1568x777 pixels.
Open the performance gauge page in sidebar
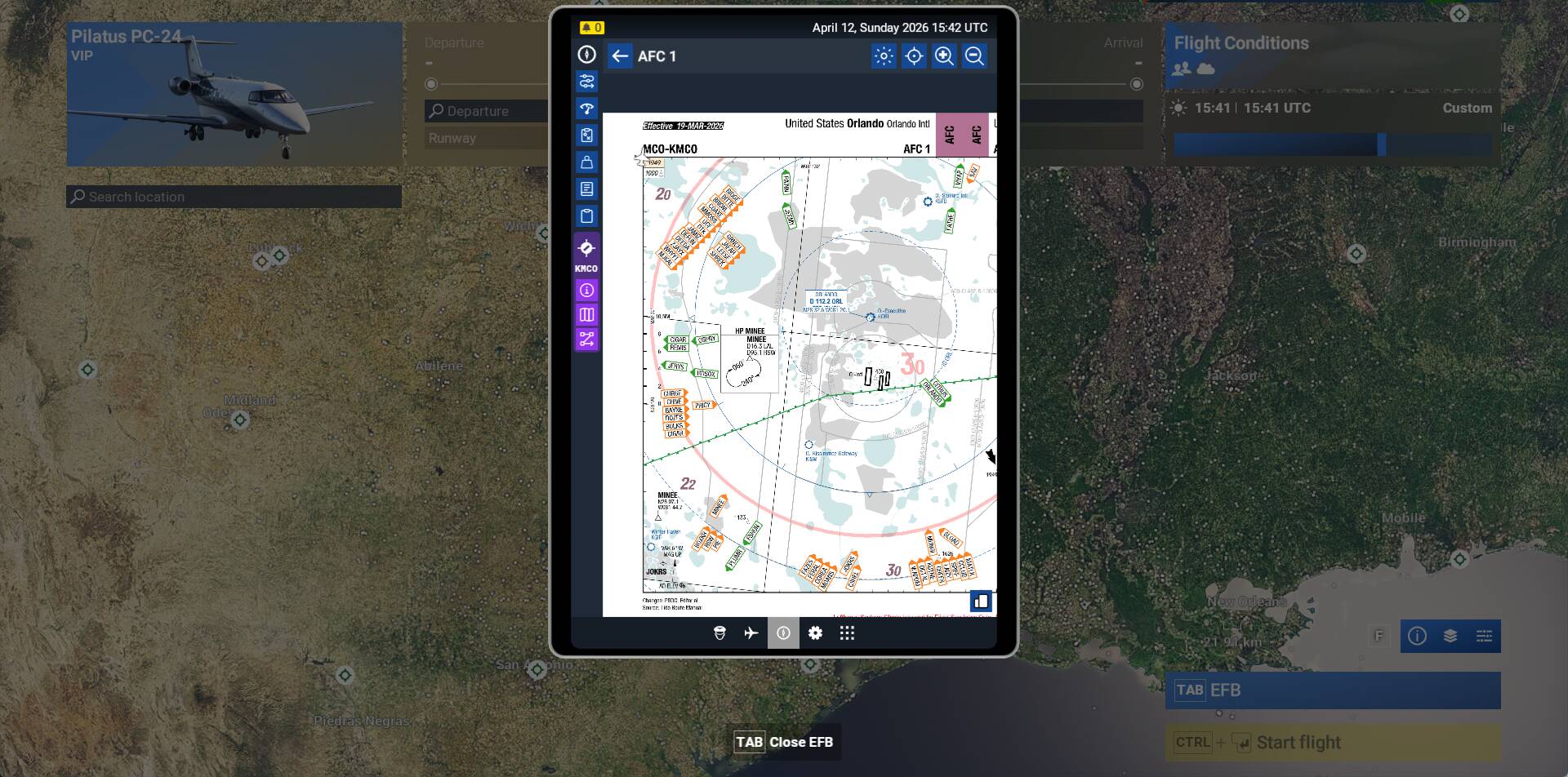(586, 109)
